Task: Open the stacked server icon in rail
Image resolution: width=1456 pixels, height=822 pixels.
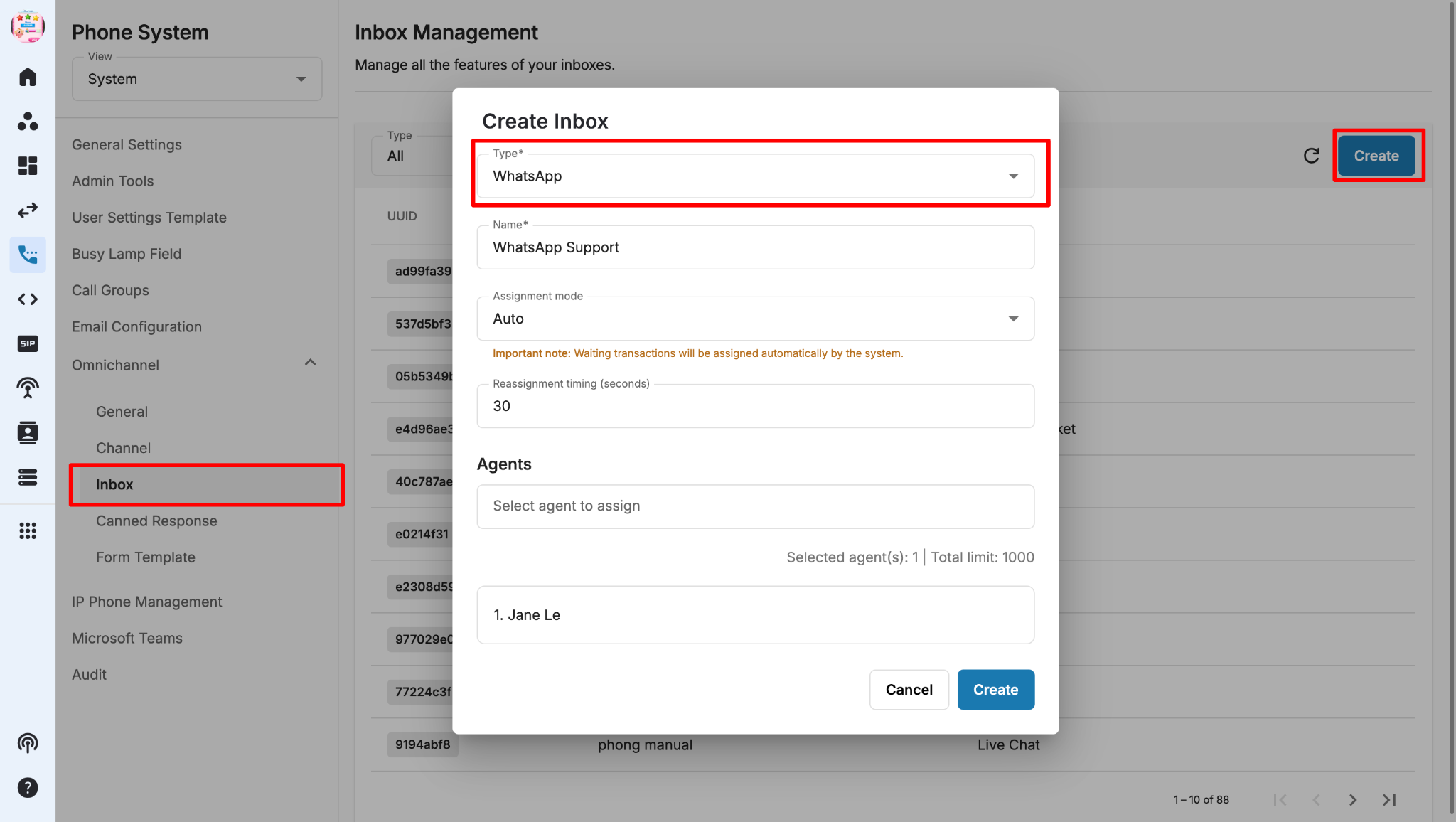Action: pyautogui.click(x=28, y=477)
